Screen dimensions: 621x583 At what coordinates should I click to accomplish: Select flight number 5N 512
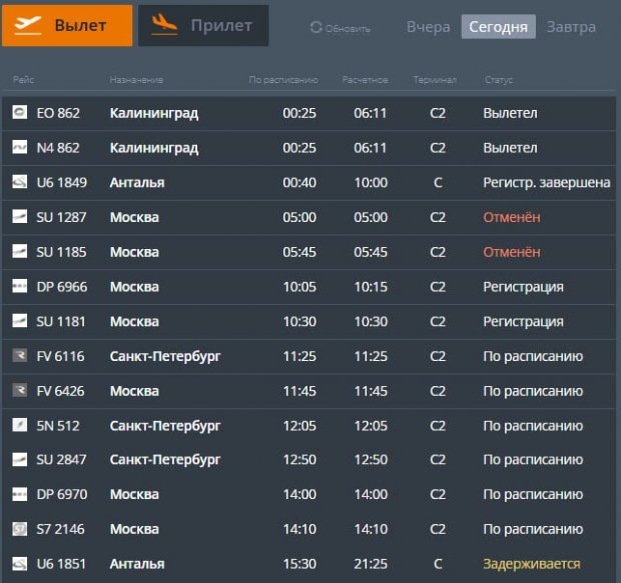coord(58,426)
